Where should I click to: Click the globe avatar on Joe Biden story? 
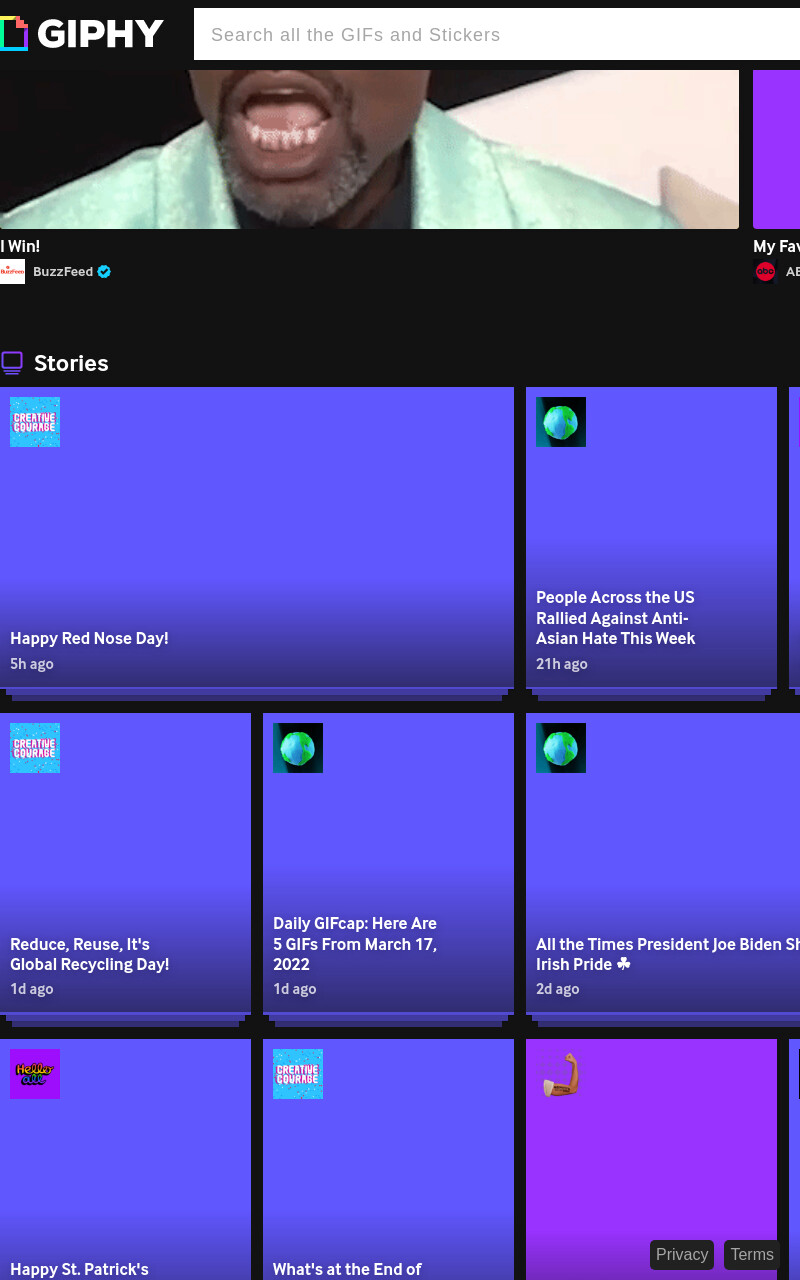coord(561,748)
